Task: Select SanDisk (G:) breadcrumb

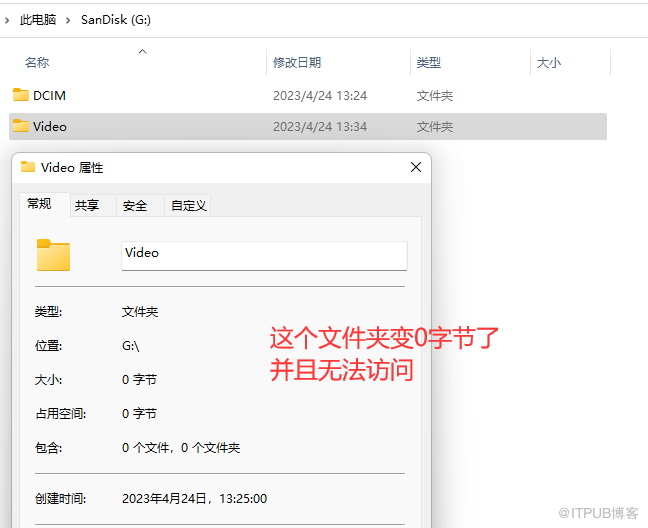Action: point(116,19)
